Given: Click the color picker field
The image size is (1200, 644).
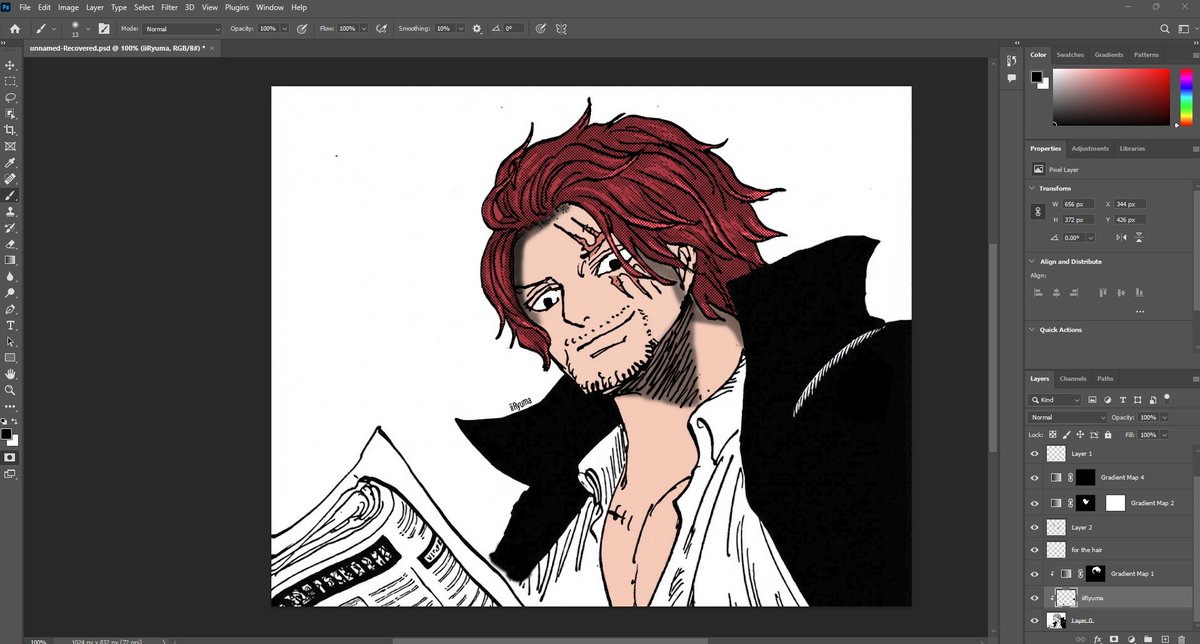Looking at the screenshot, I should point(1110,98).
